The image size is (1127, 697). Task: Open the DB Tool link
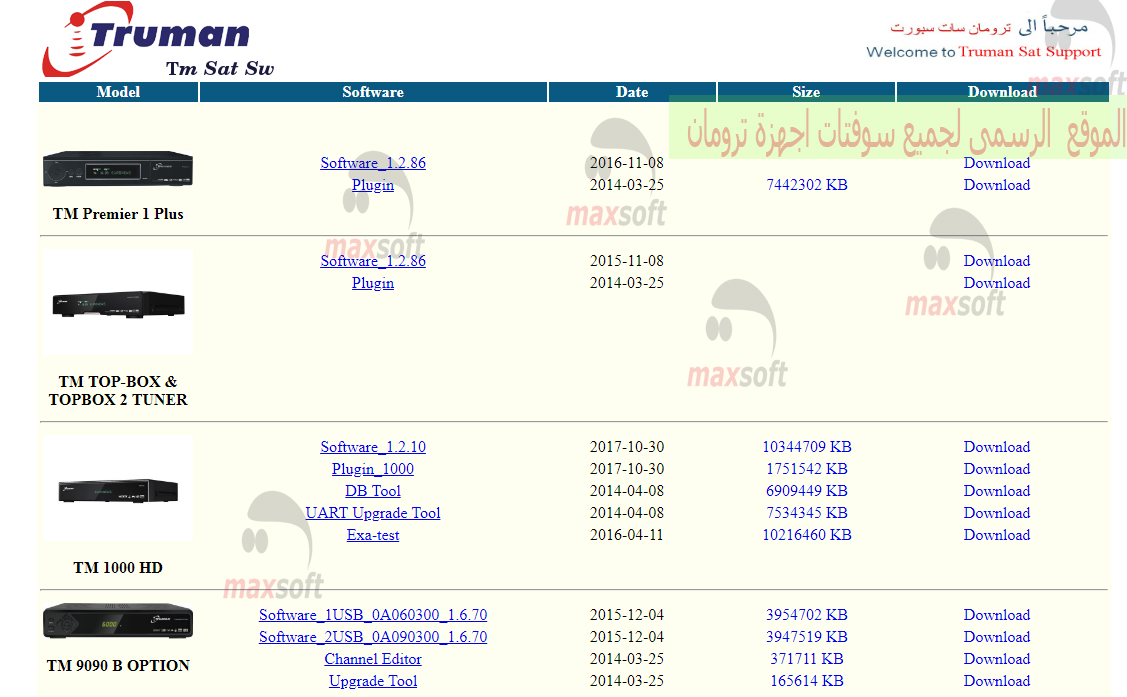click(x=373, y=491)
